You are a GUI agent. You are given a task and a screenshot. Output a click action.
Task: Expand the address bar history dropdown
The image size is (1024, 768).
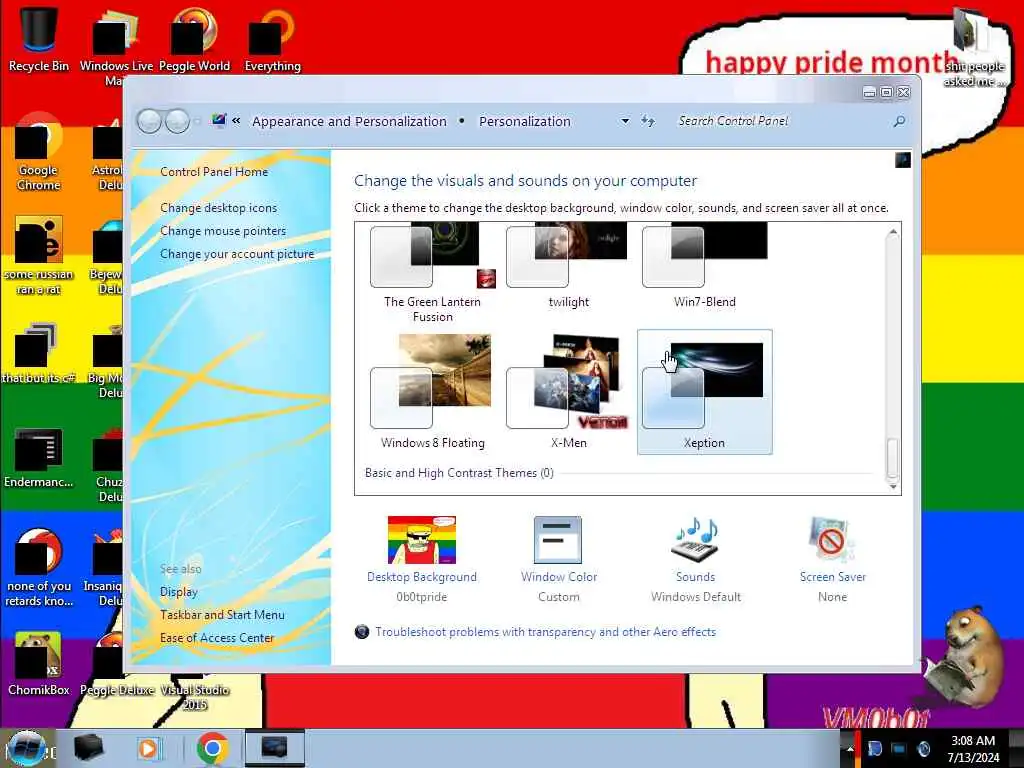pyautogui.click(x=625, y=121)
